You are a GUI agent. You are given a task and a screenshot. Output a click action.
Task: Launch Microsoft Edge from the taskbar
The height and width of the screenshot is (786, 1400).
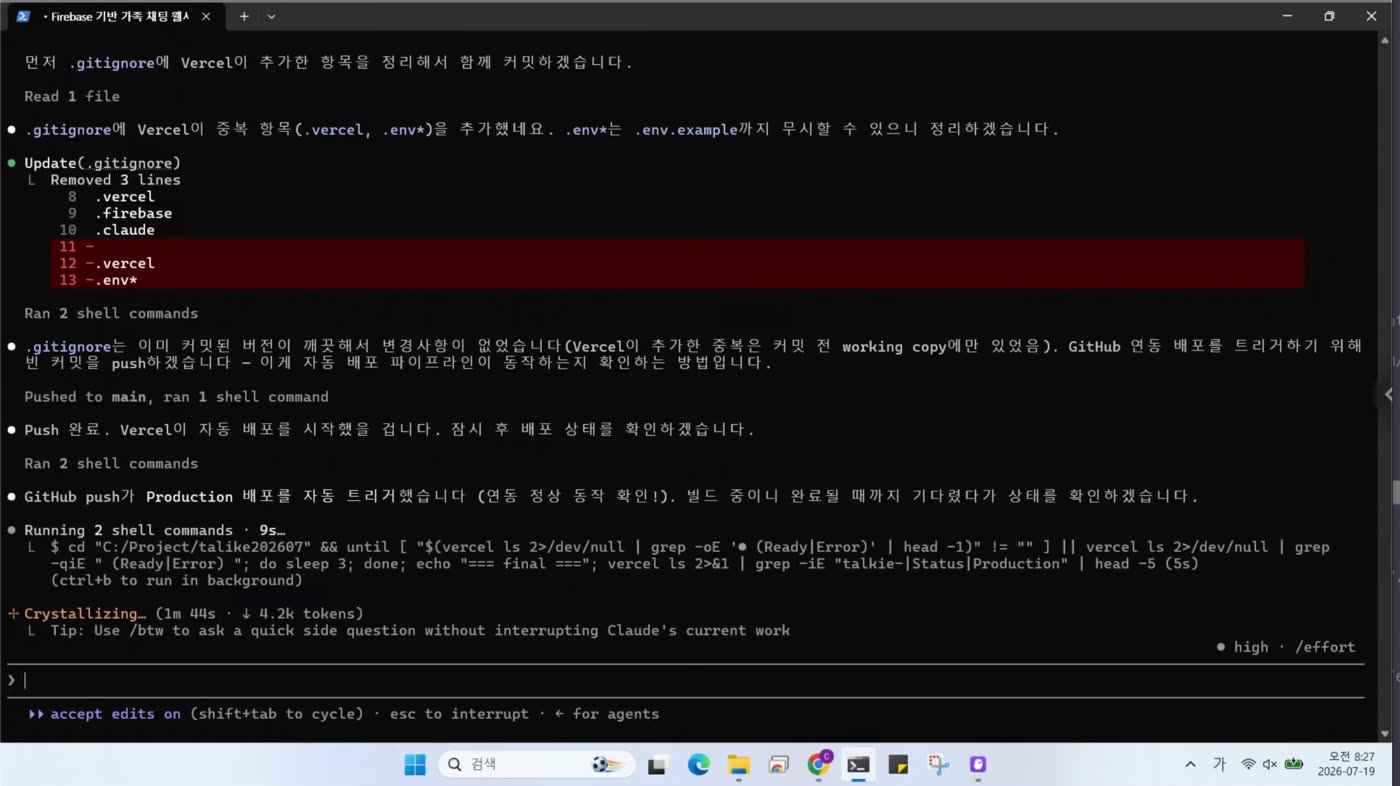[698, 765]
